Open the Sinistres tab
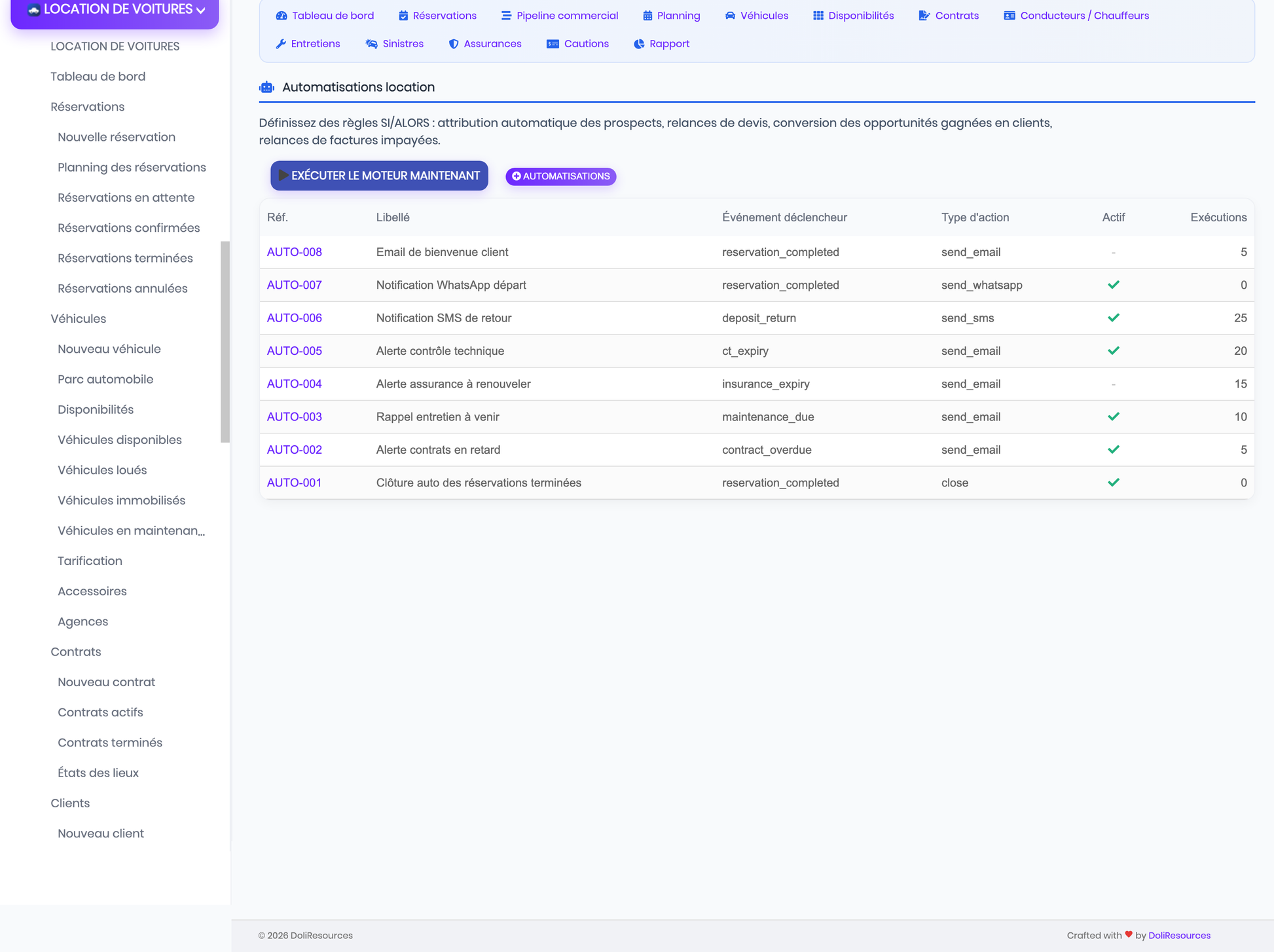Viewport: 1274px width, 952px height. [x=395, y=44]
